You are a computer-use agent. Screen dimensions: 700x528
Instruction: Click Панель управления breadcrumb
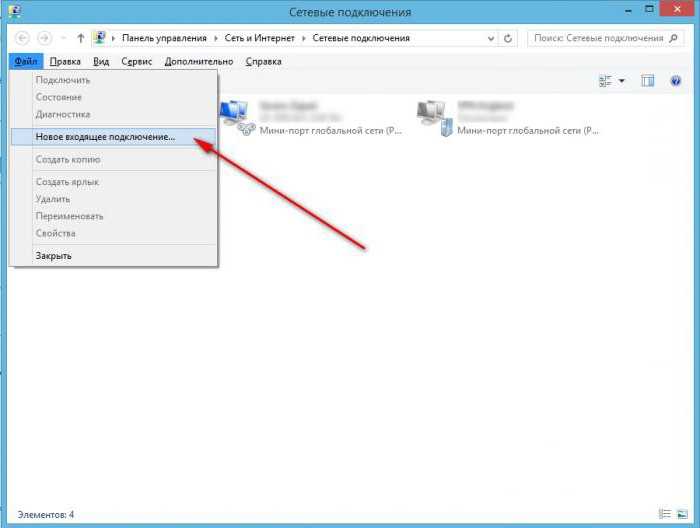(x=164, y=38)
